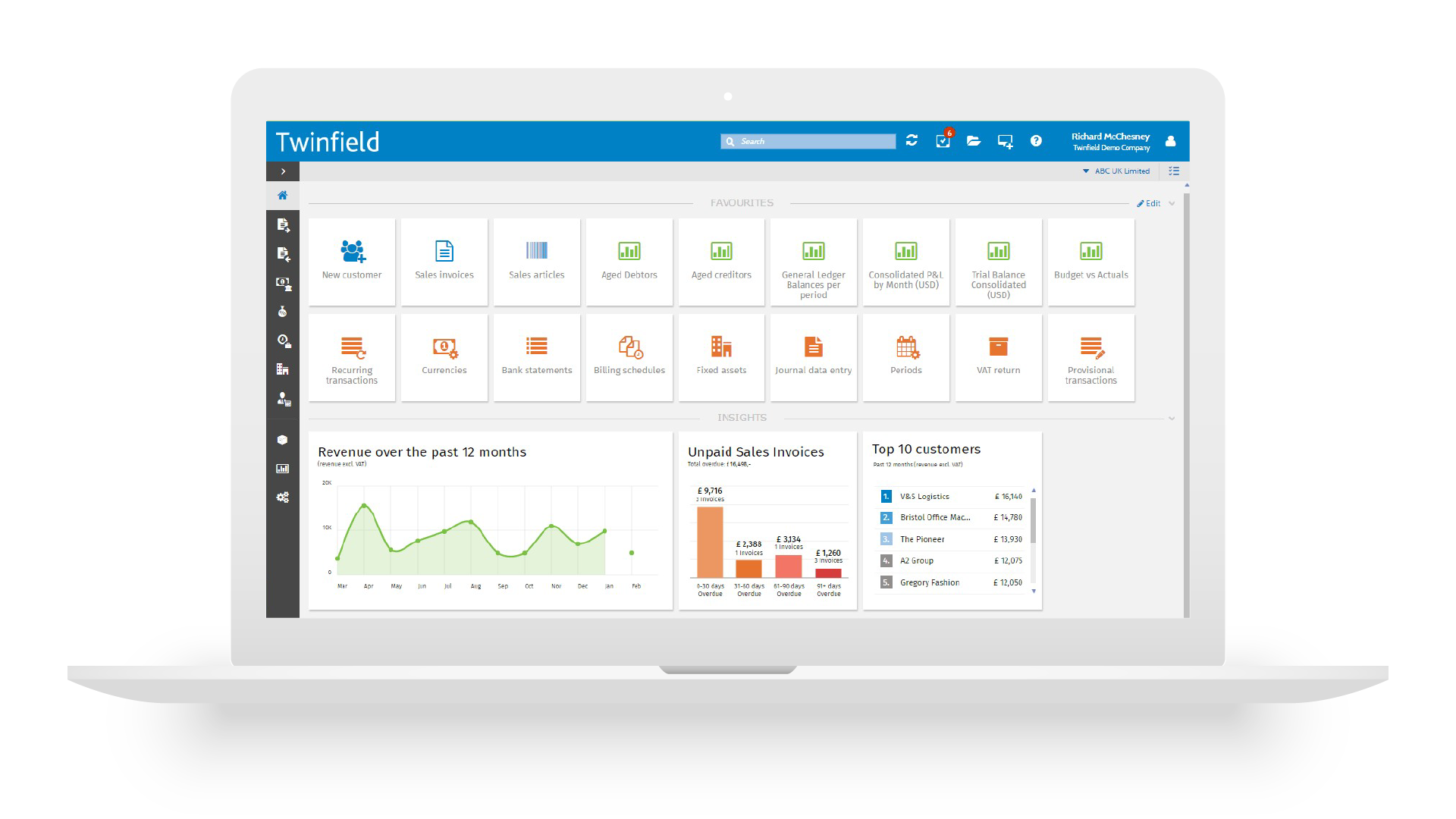This screenshot has height=819, width=1456.
Task: Open help icon in top navigation
Action: point(1038,140)
